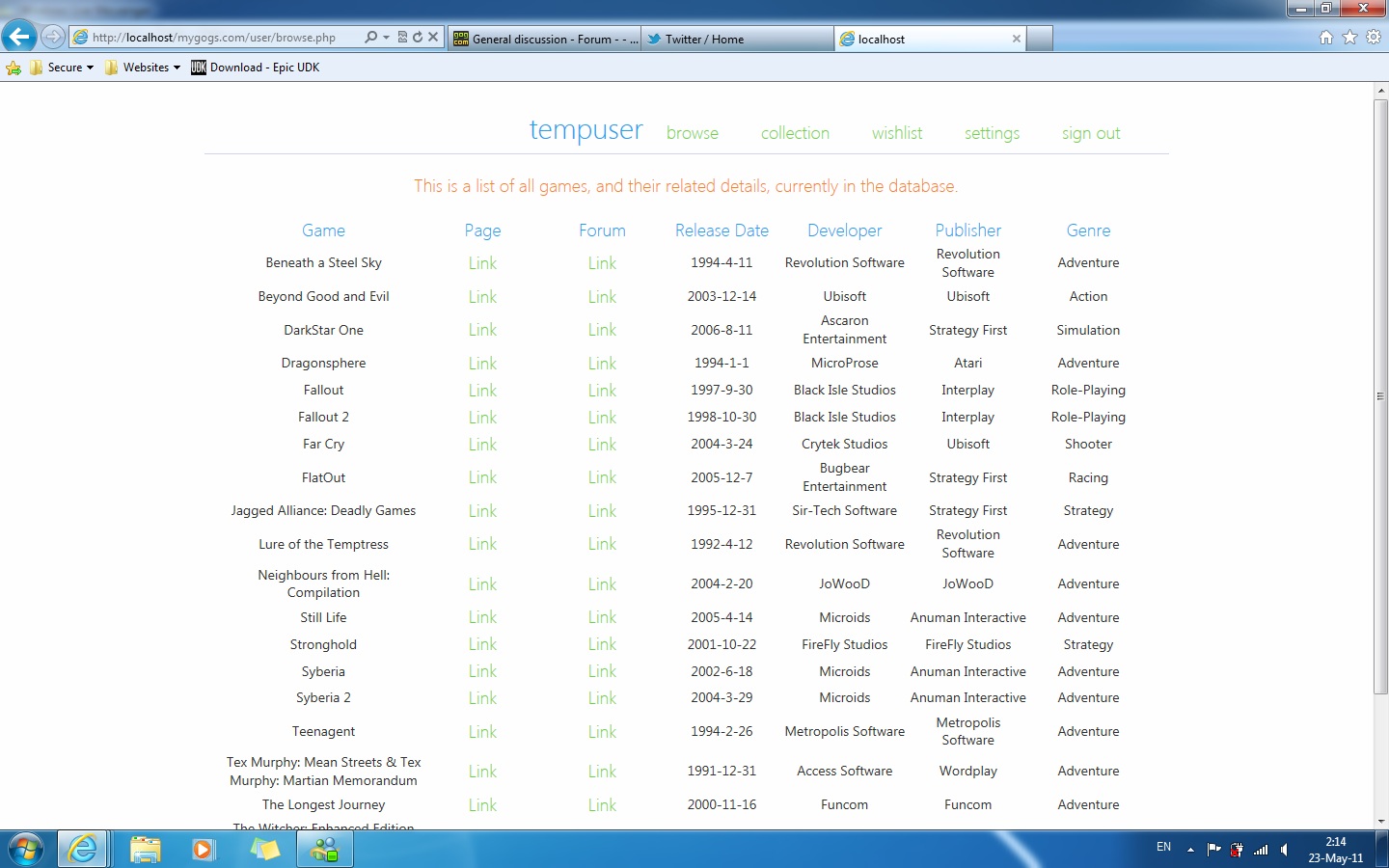Open Page link for Fallout 2
1389x868 pixels.
482,418
